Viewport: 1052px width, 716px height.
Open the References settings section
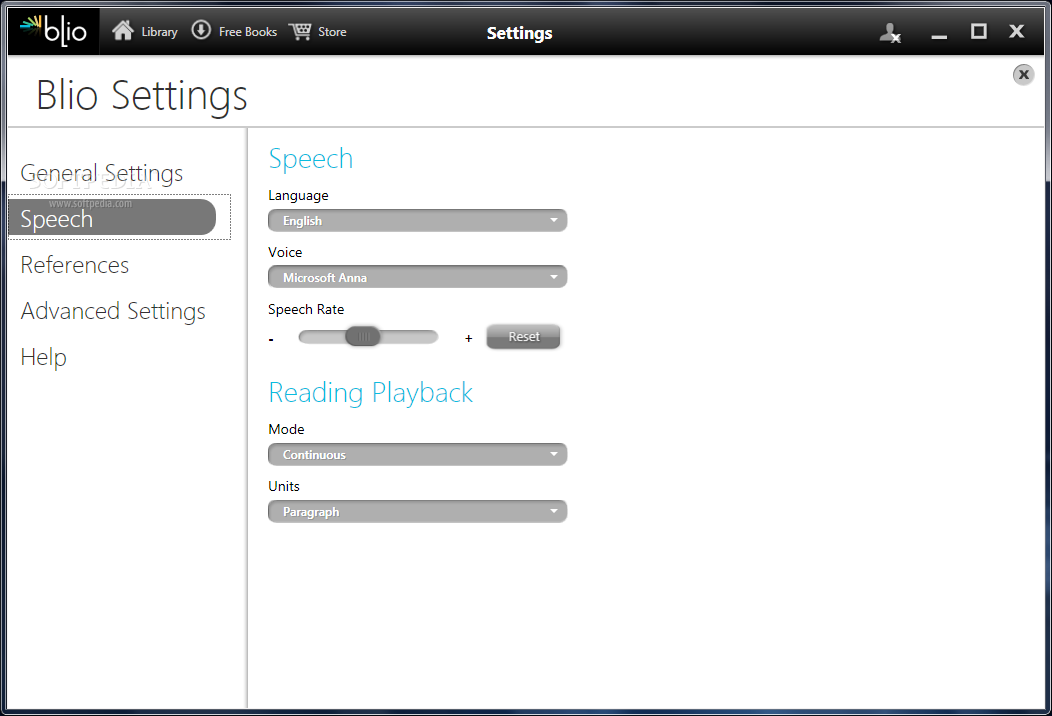[74, 265]
